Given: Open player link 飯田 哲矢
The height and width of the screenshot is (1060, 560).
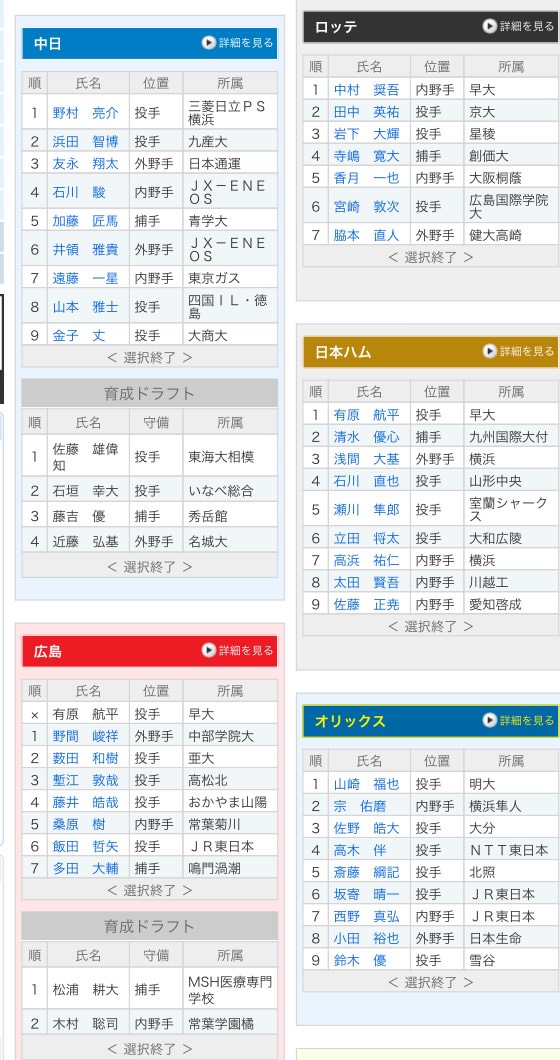Looking at the screenshot, I should [85, 846].
